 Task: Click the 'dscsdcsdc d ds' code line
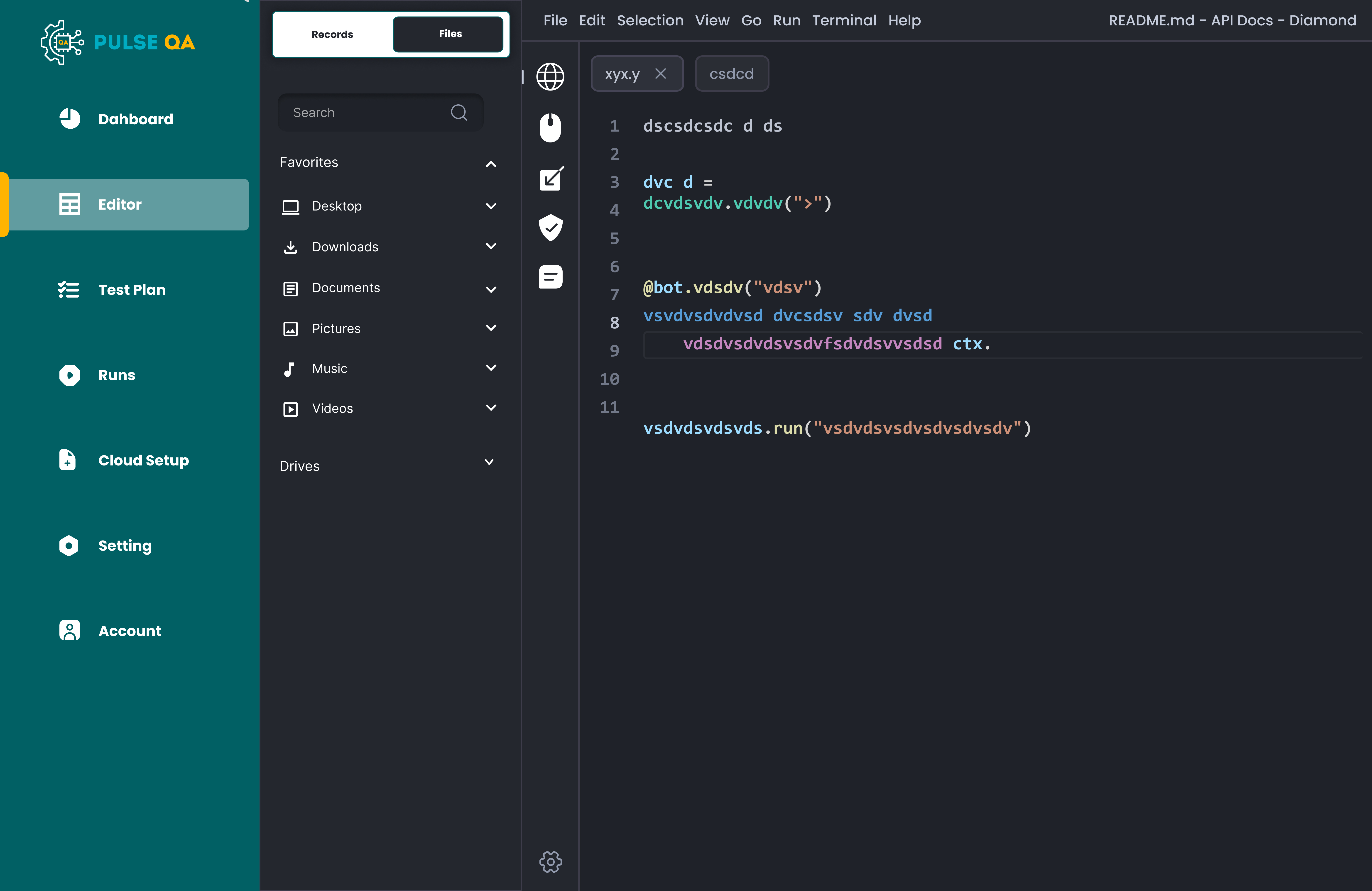(x=713, y=126)
